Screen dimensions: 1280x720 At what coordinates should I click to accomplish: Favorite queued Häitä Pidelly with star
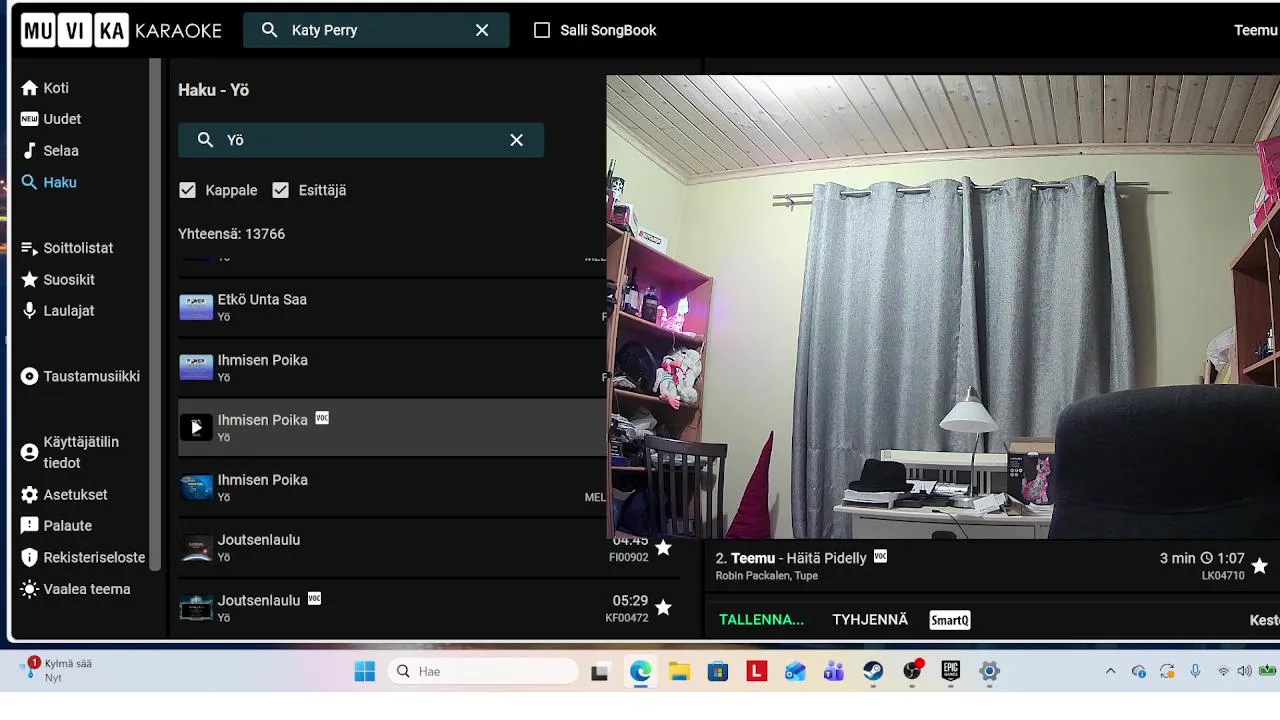pyautogui.click(x=1259, y=566)
